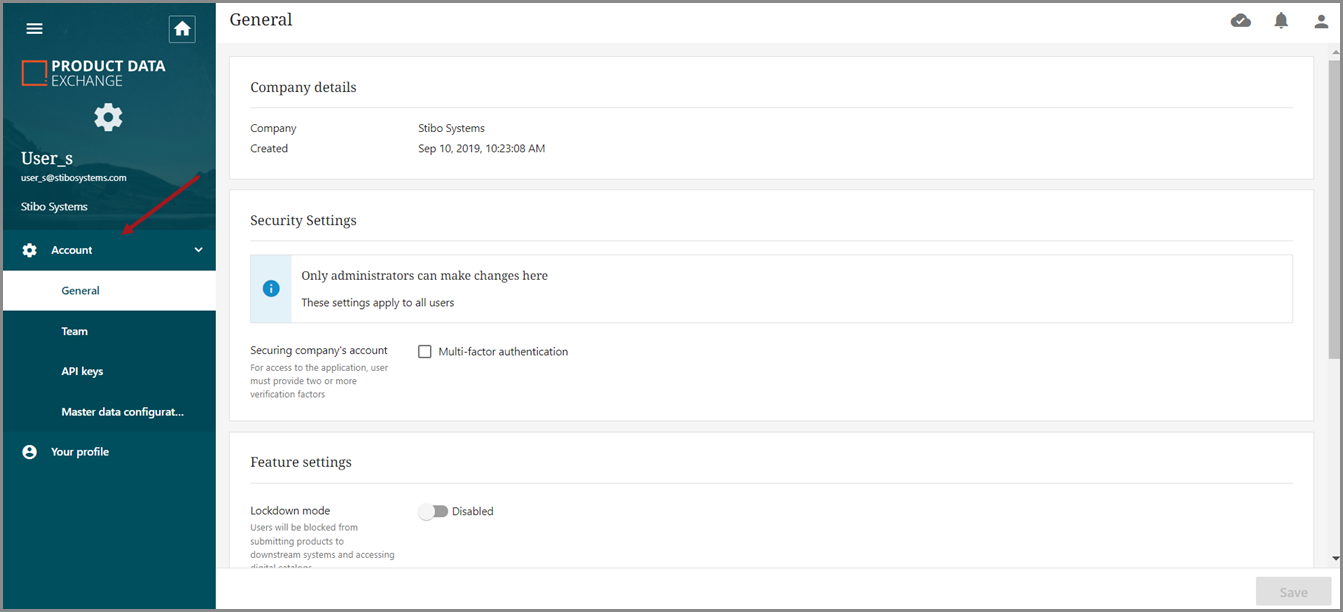Viewport: 1343px width, 612px height.
Task: Click the Stibo Systems company value
Action: (x=451, y=128)
